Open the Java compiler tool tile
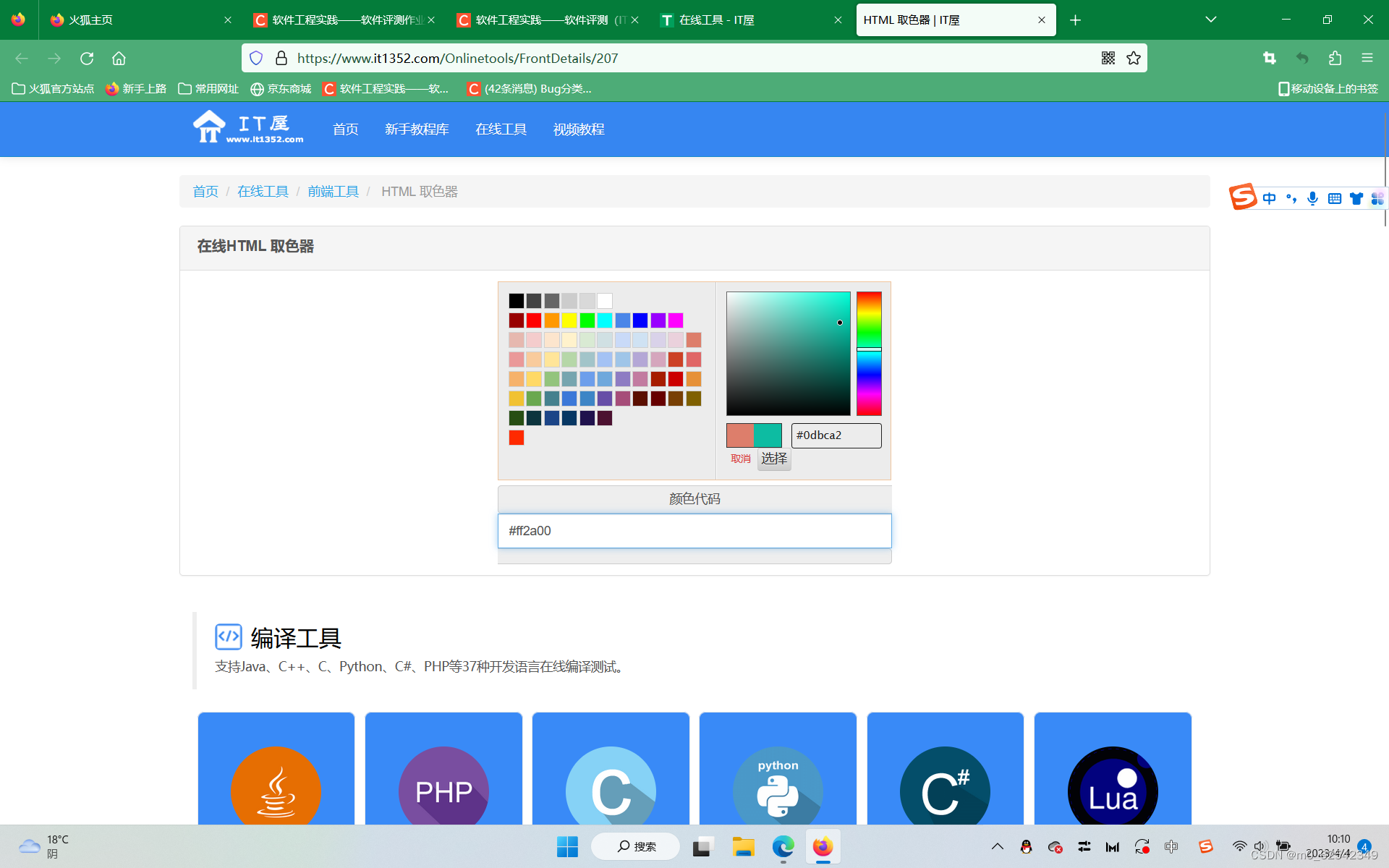Image resolution: width=1389 pixels, height=868 pixels. coord(276,774)
